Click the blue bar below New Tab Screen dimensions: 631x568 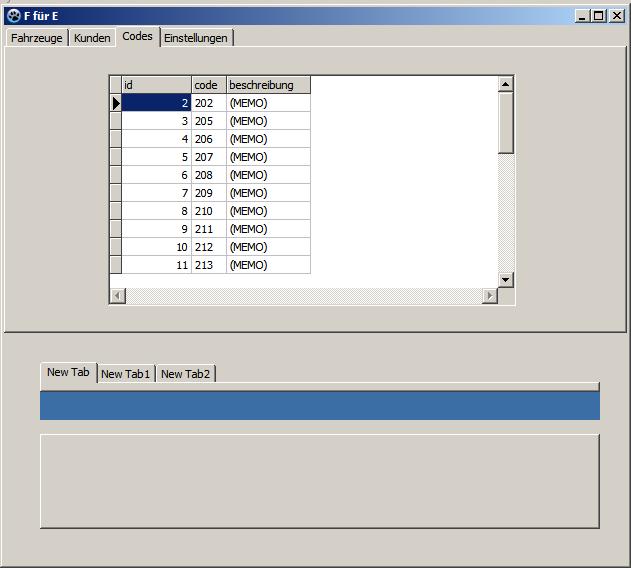(319, 406)
